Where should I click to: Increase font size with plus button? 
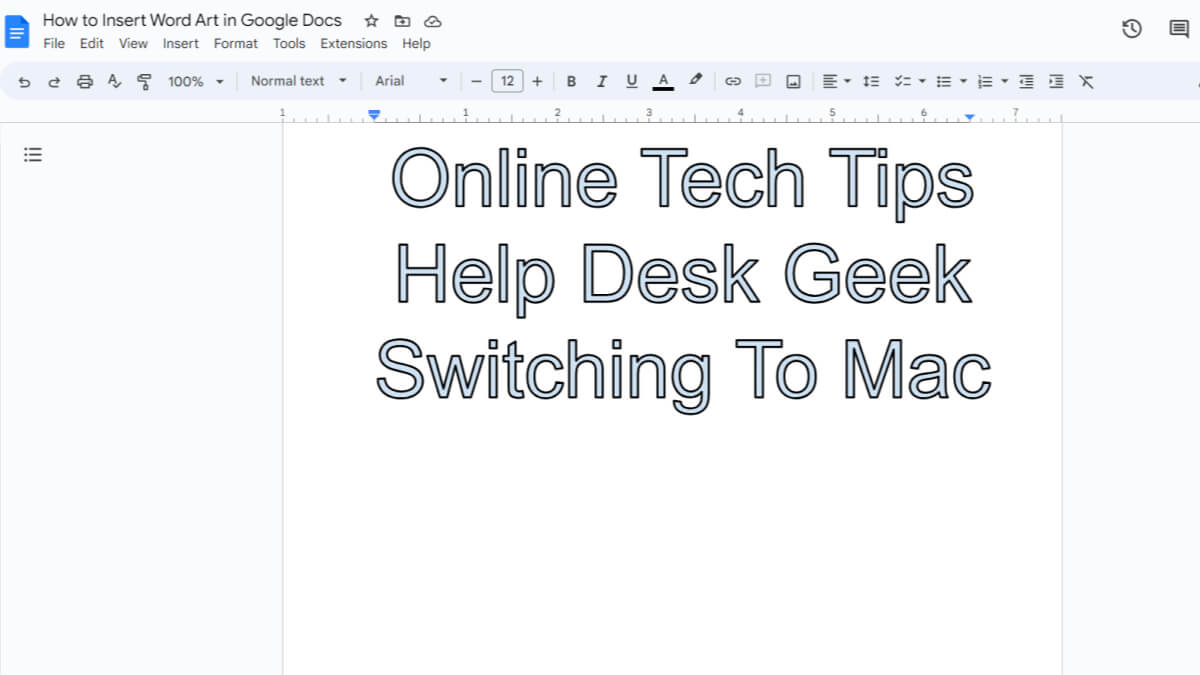pyautogui.click(x=537, y=81)
